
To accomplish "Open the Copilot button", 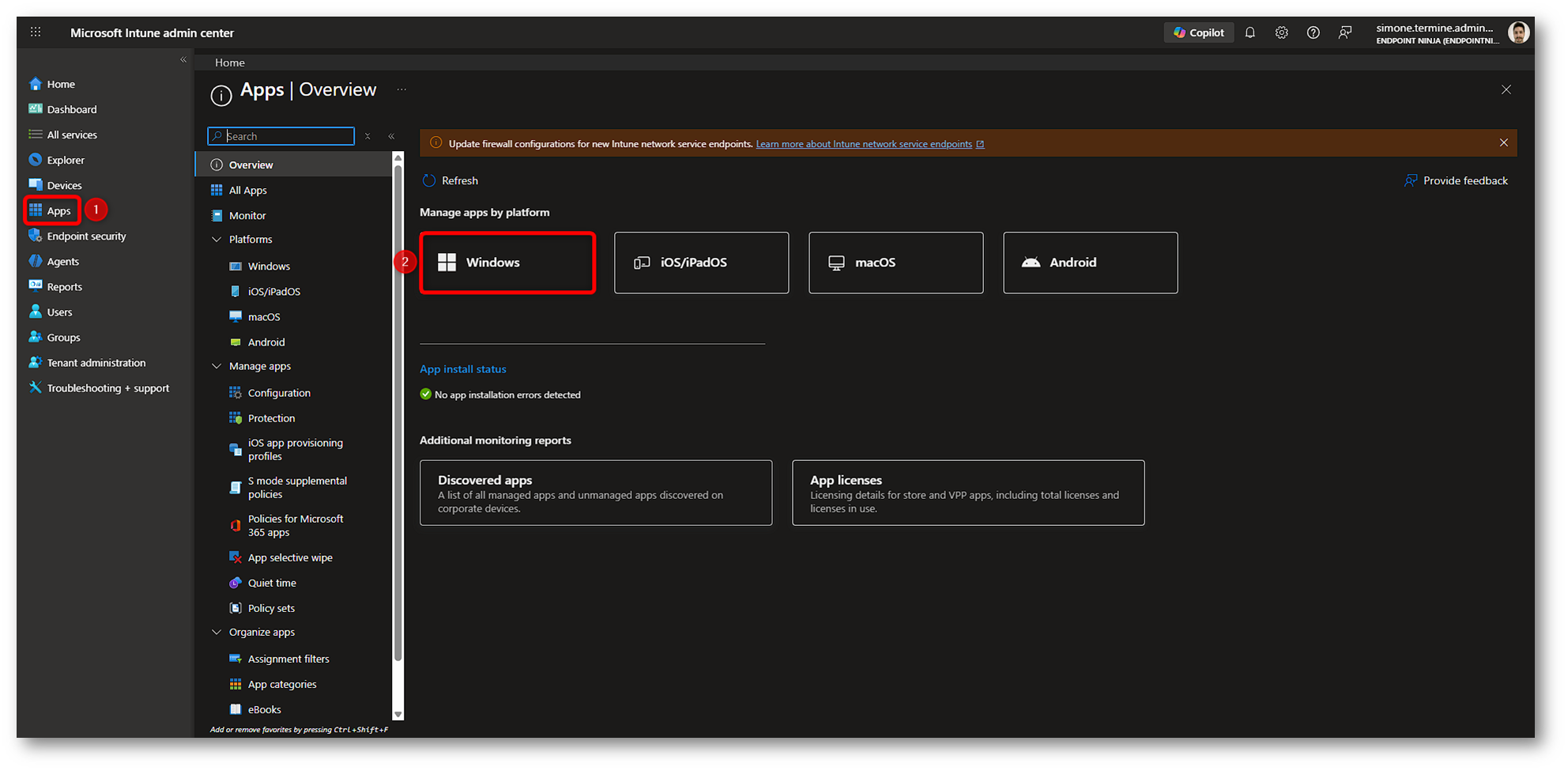I will click(x=1198, y=32).
